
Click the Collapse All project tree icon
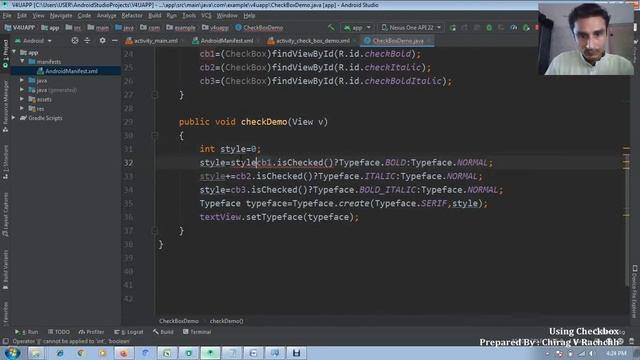tap(87, 40)
